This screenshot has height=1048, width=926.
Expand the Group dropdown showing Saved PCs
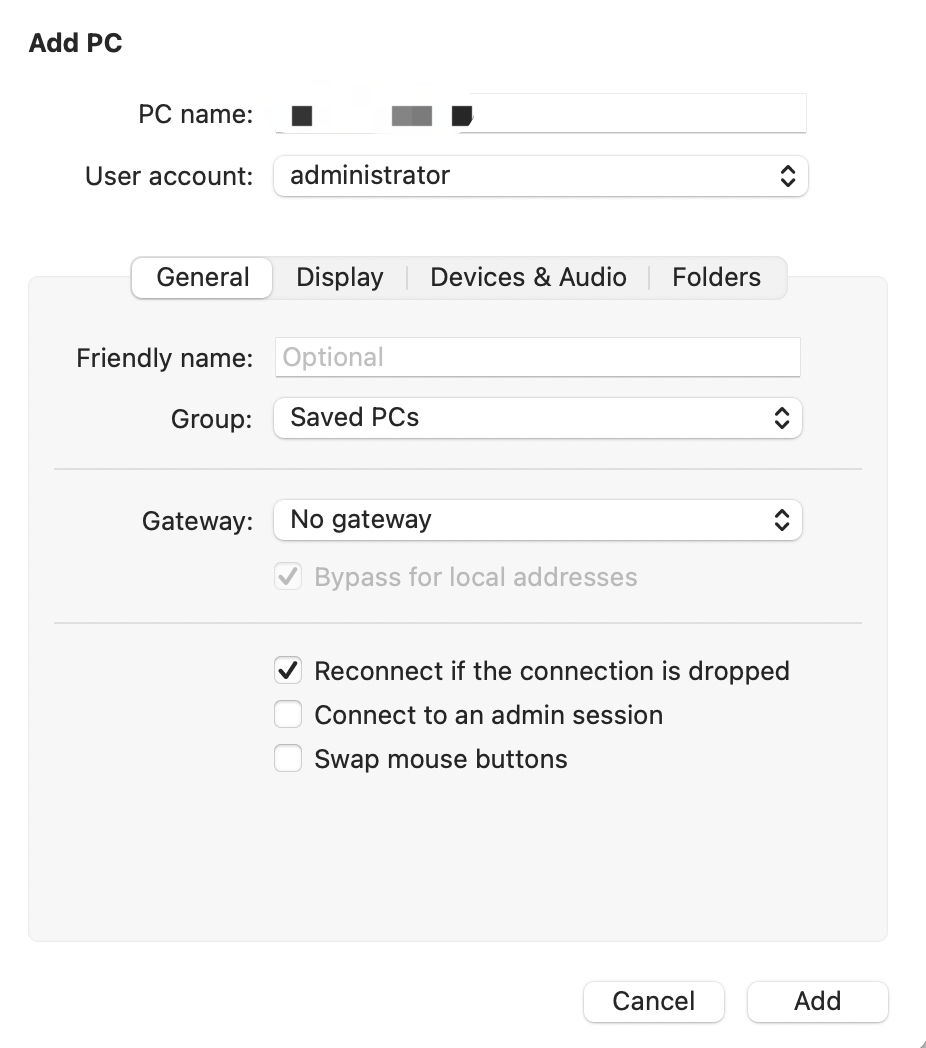point(538,418)
